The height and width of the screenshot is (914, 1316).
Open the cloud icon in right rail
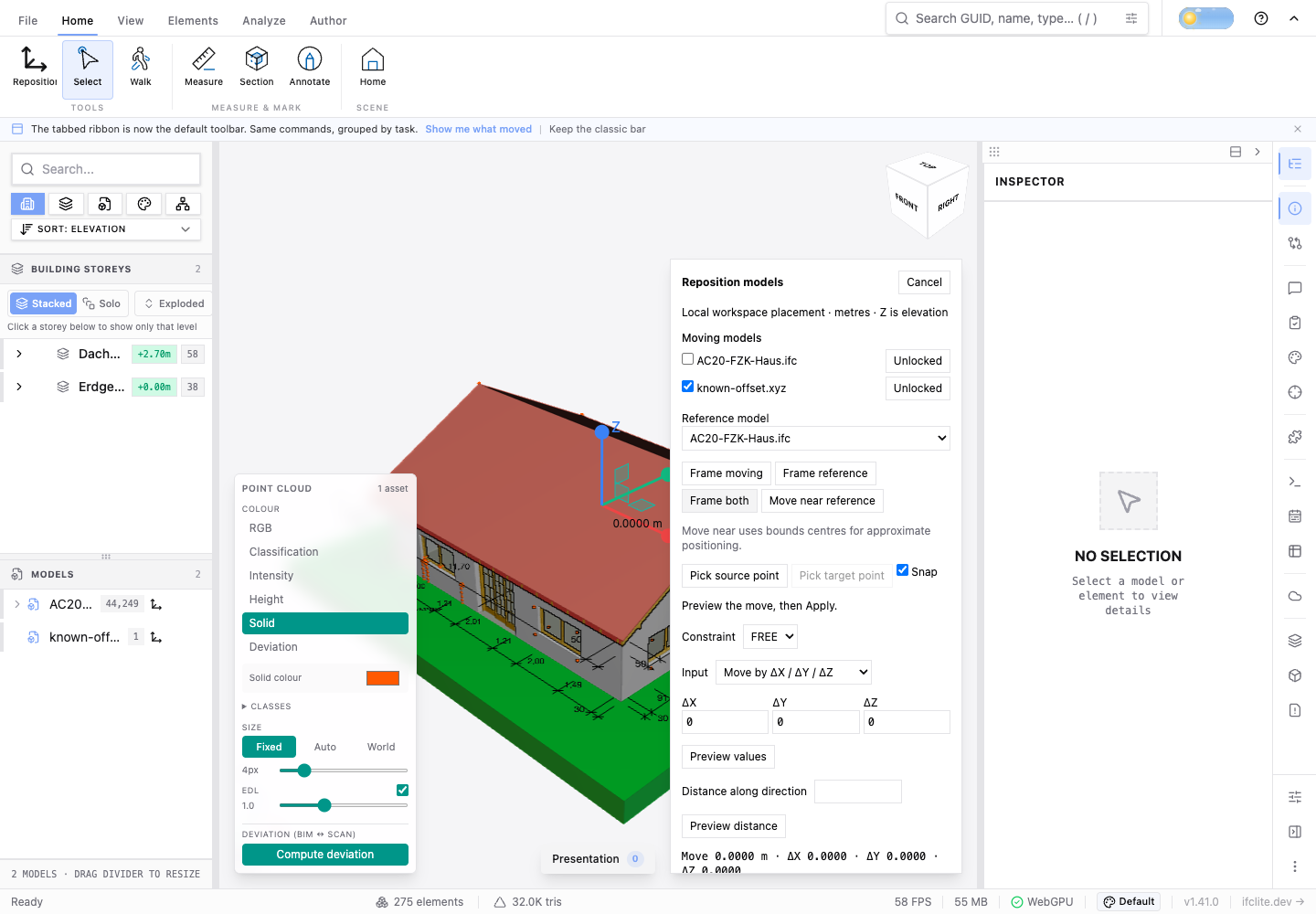[x=1295, y=596]
